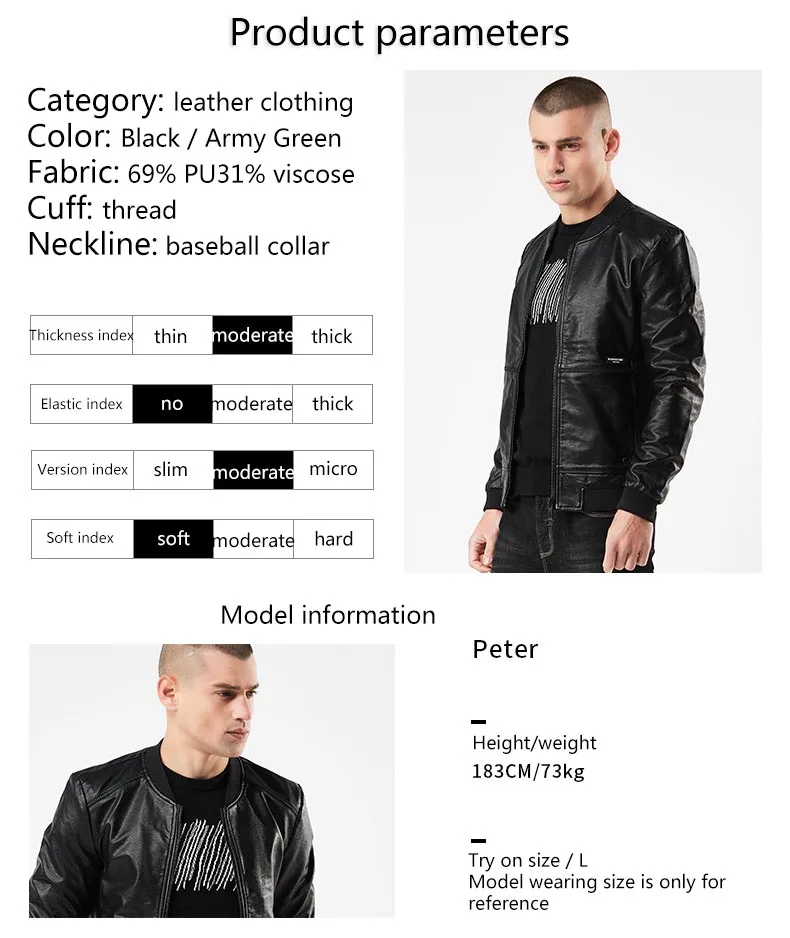Click 'moderate' in the Soft index row
790x938 pixels.
point(253,538)
